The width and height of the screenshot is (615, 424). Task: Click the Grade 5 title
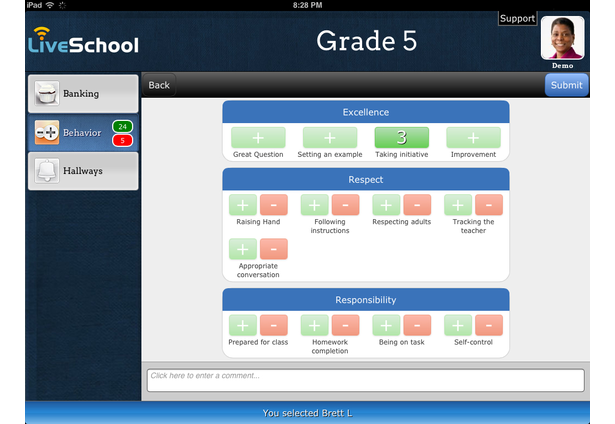coord(366,41)
